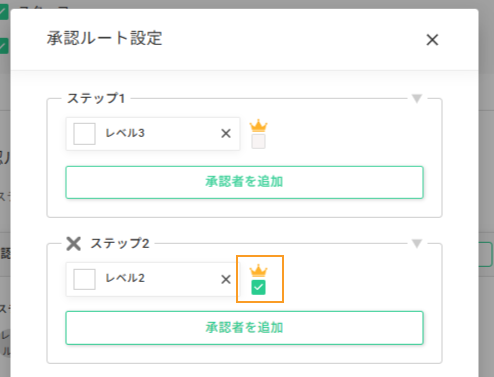Uncheck the green crown checkbox for レベル2
This screenshot has height=377, width=494.
pos(259,287)
